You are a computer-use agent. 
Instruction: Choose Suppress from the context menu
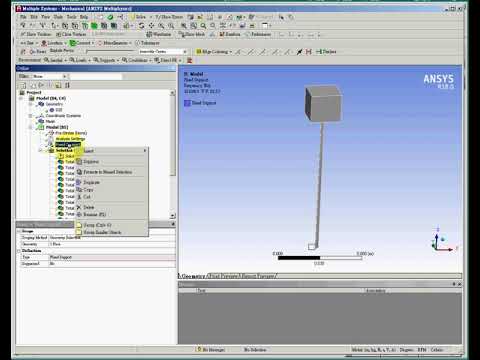[x=112, y=162]
